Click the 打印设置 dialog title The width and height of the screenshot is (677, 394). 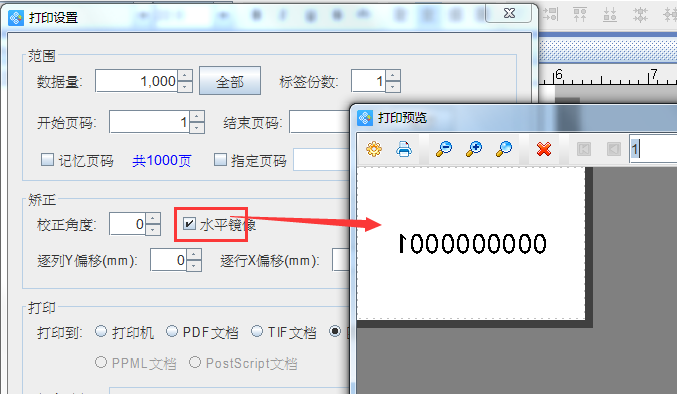click(x=54, y=18)
